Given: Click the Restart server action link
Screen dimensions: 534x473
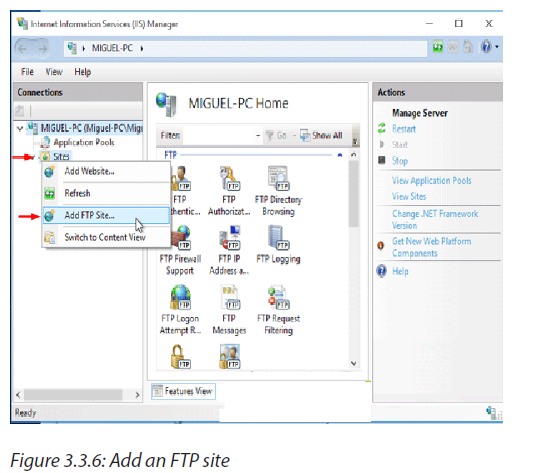Looking at the screenshot, I should click(404, 129).
